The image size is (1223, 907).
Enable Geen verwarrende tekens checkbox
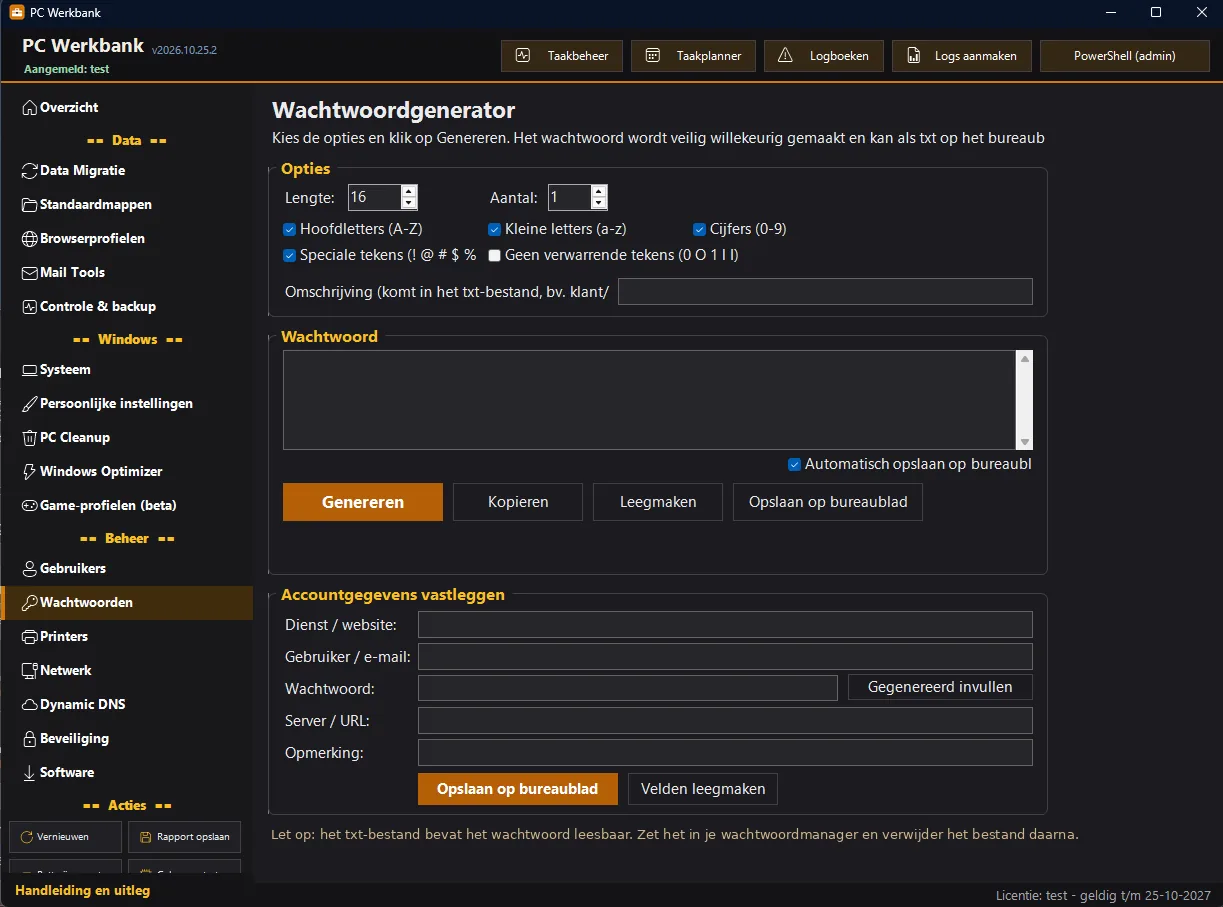pyautogui.click(x=494, y=255)
